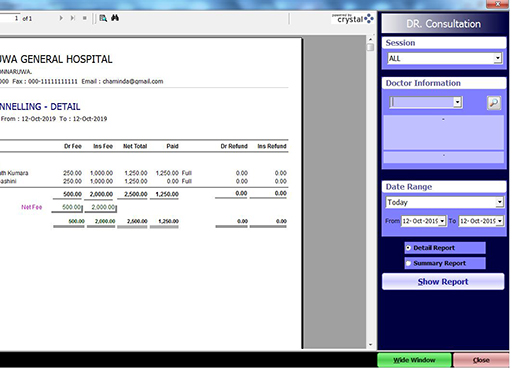This screenshot has height=368, width=514.
Task: Open the Session ALL dropdown
Action: [497, 58]
